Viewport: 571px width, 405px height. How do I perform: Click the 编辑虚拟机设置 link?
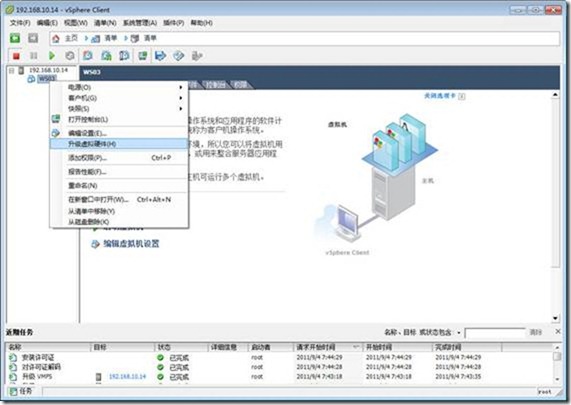click(131, 244)
